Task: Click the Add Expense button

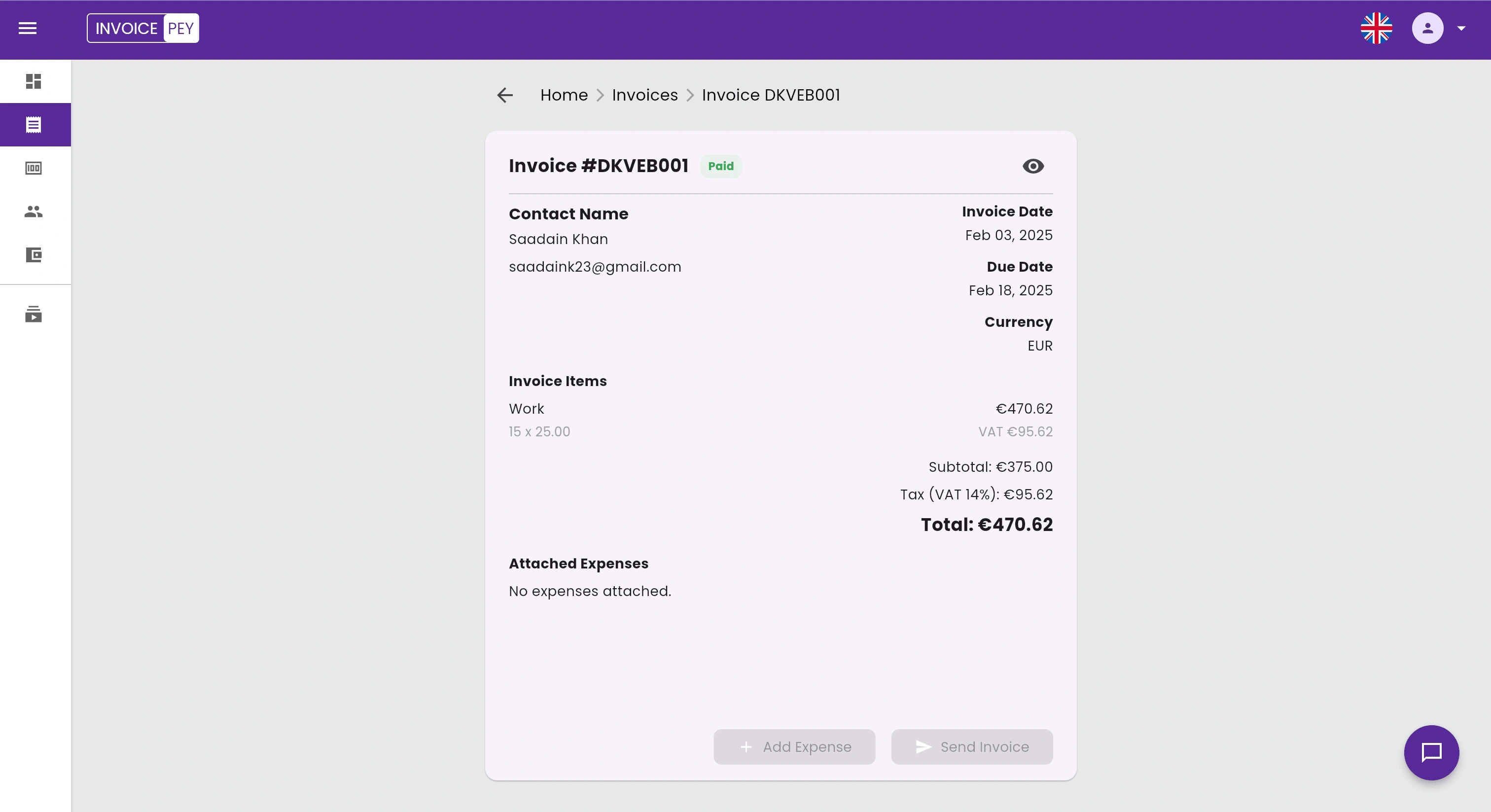Action: pyautogui.click(x=794, y=746)
